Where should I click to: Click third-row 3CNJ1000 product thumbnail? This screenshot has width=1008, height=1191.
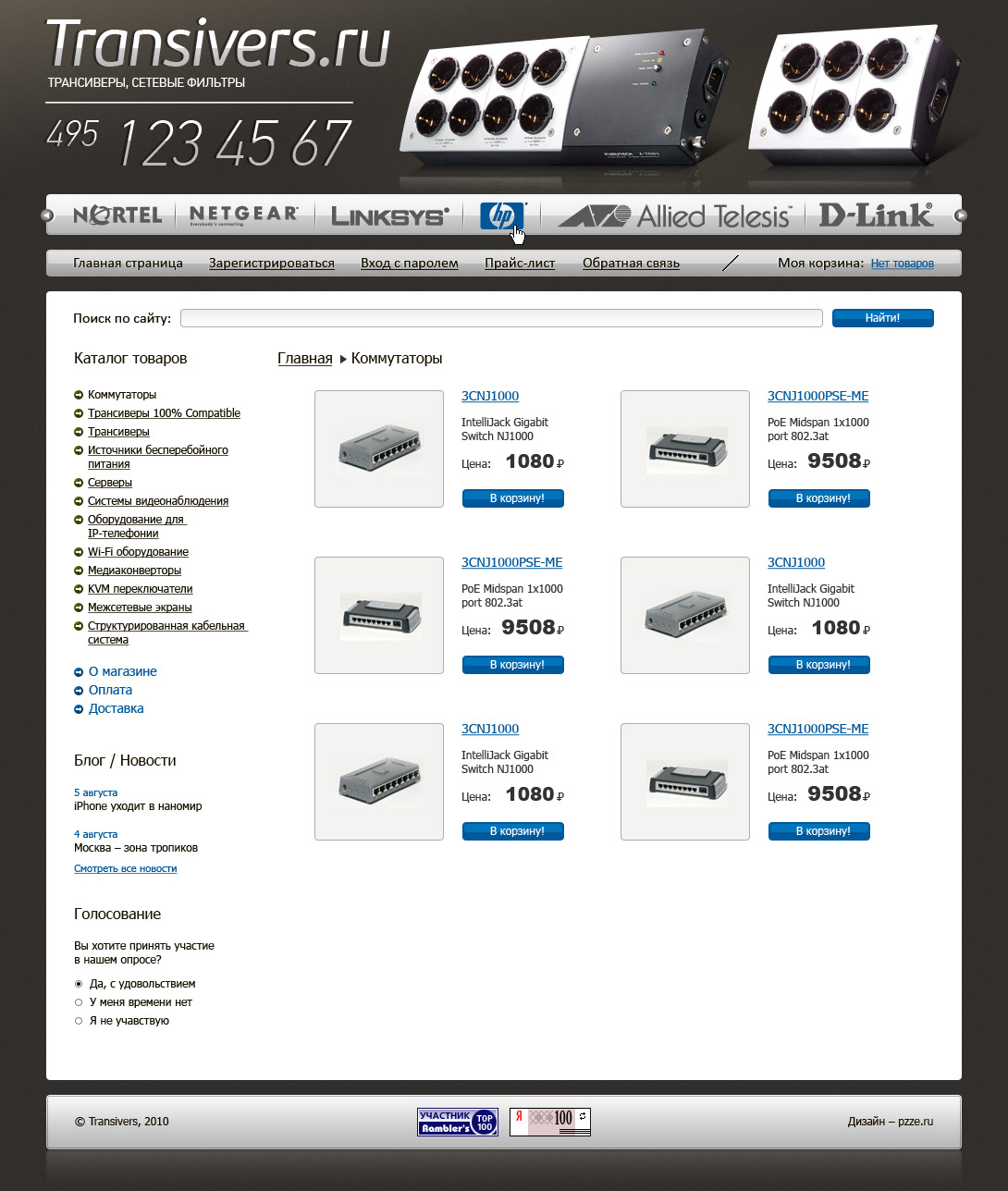click(379, 781)
